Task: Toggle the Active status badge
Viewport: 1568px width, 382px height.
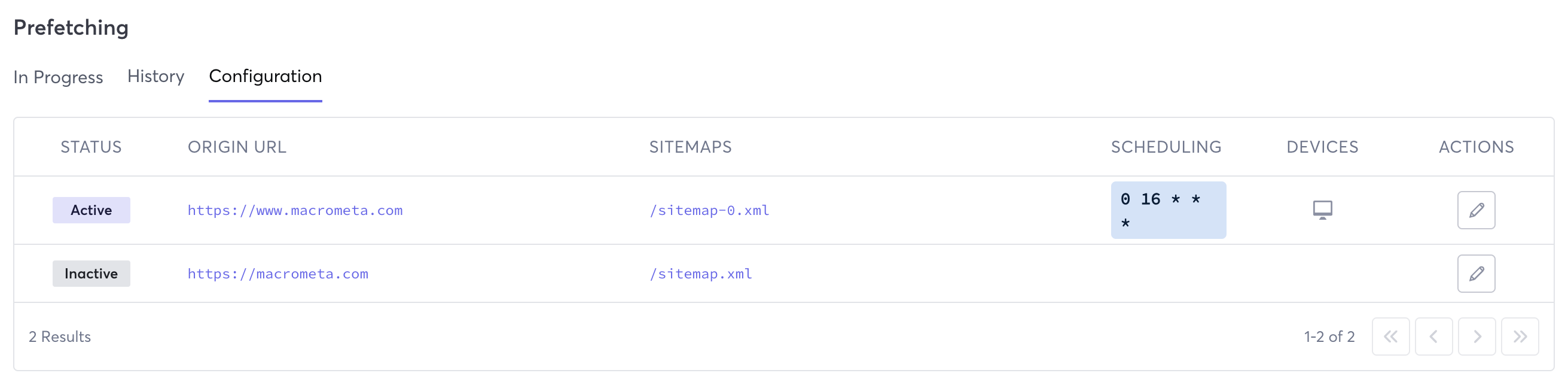Action: click(x=91, y=210)
